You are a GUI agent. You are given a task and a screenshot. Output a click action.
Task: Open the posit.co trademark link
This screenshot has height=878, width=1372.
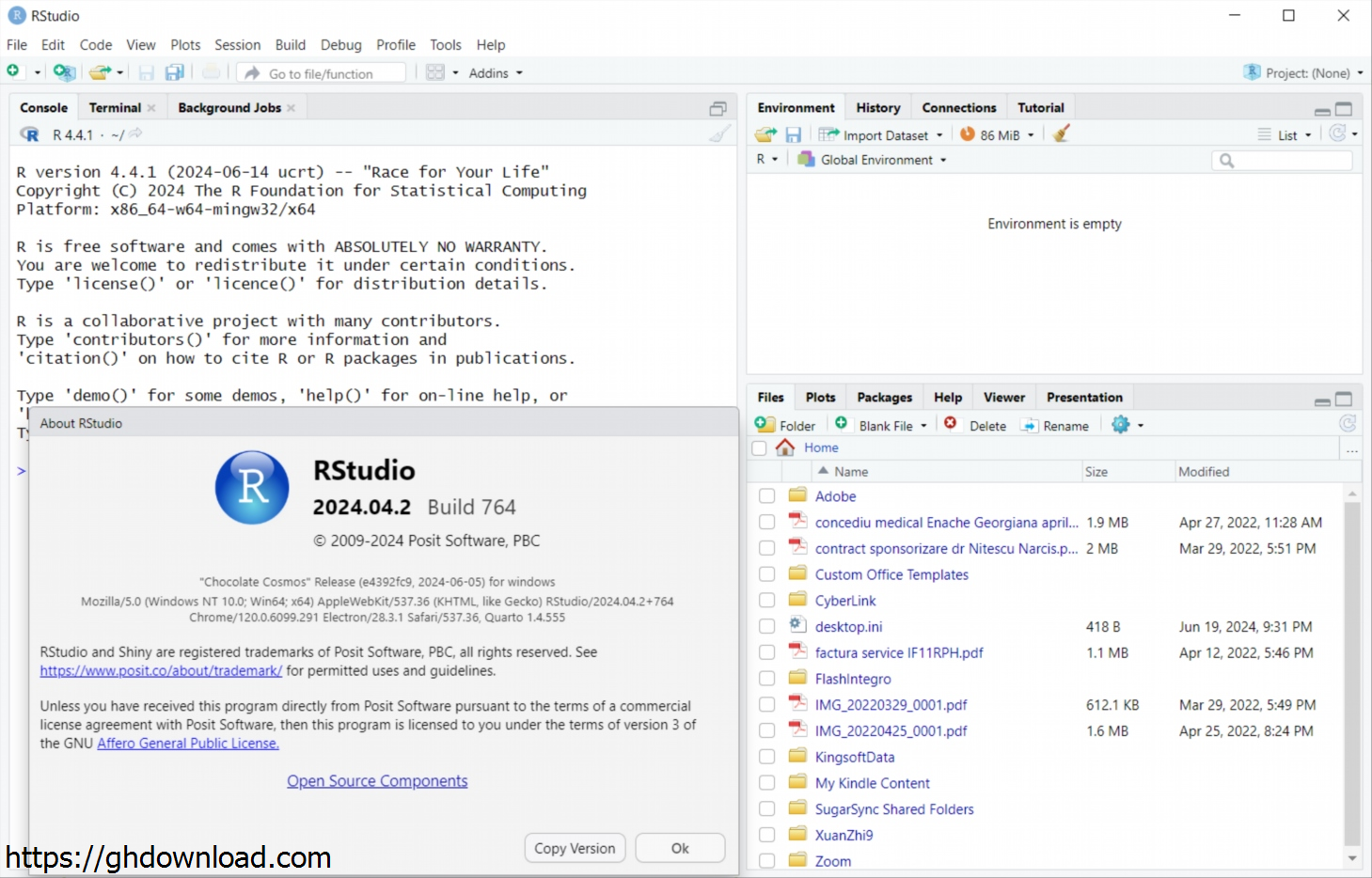coord(161,670)
